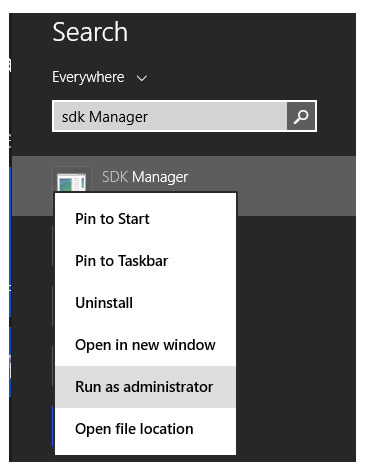Click into the sdk Manager search field
The width and height of the screenshot is (368, 473).
click(170, 116)
